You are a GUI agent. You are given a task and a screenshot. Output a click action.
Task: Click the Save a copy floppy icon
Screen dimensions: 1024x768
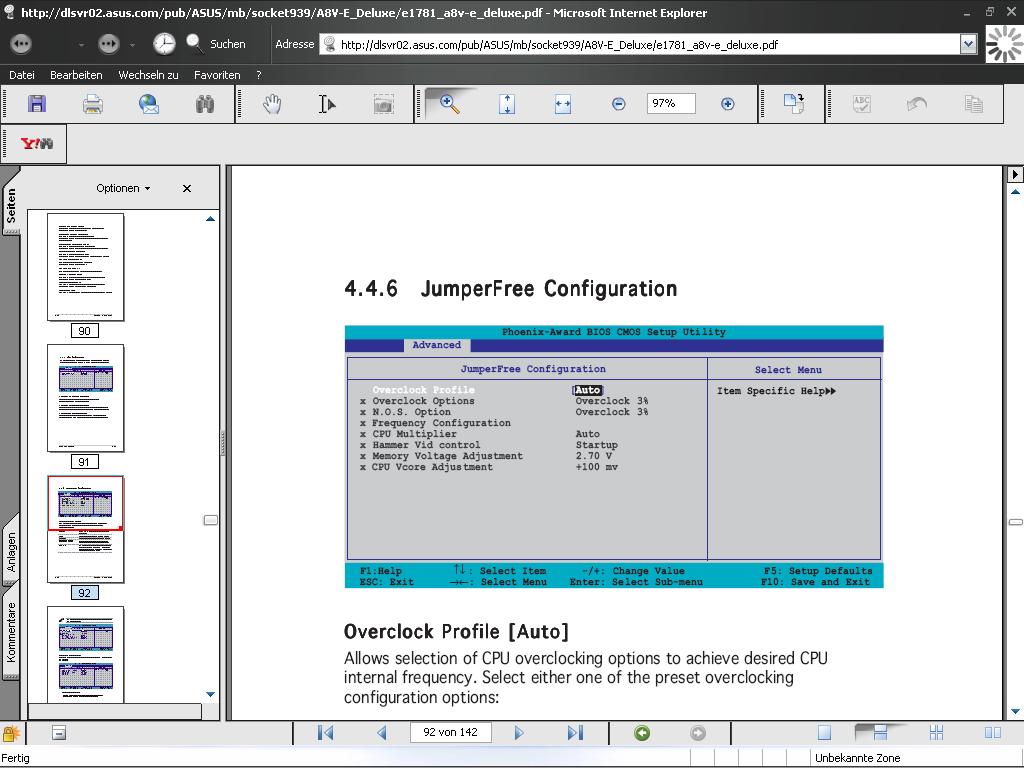[37, 104]
